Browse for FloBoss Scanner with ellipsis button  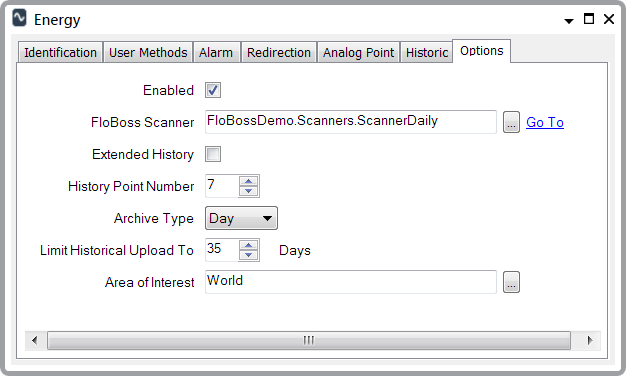point(511,122)
